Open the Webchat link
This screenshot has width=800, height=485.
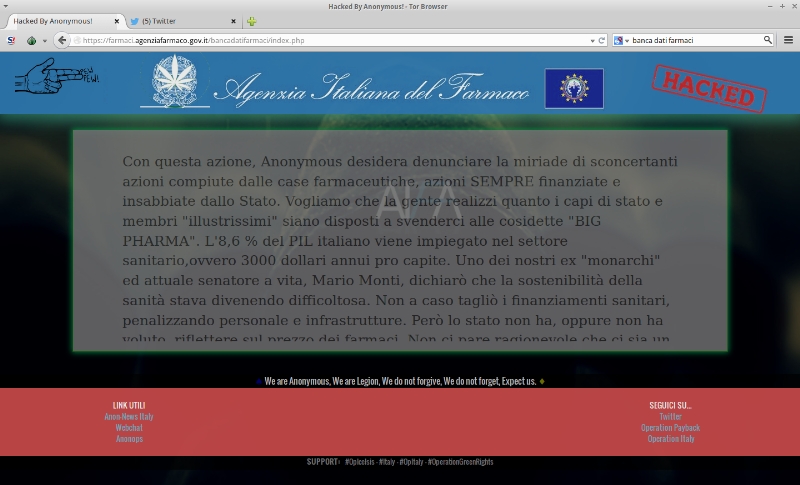[129, 428]
